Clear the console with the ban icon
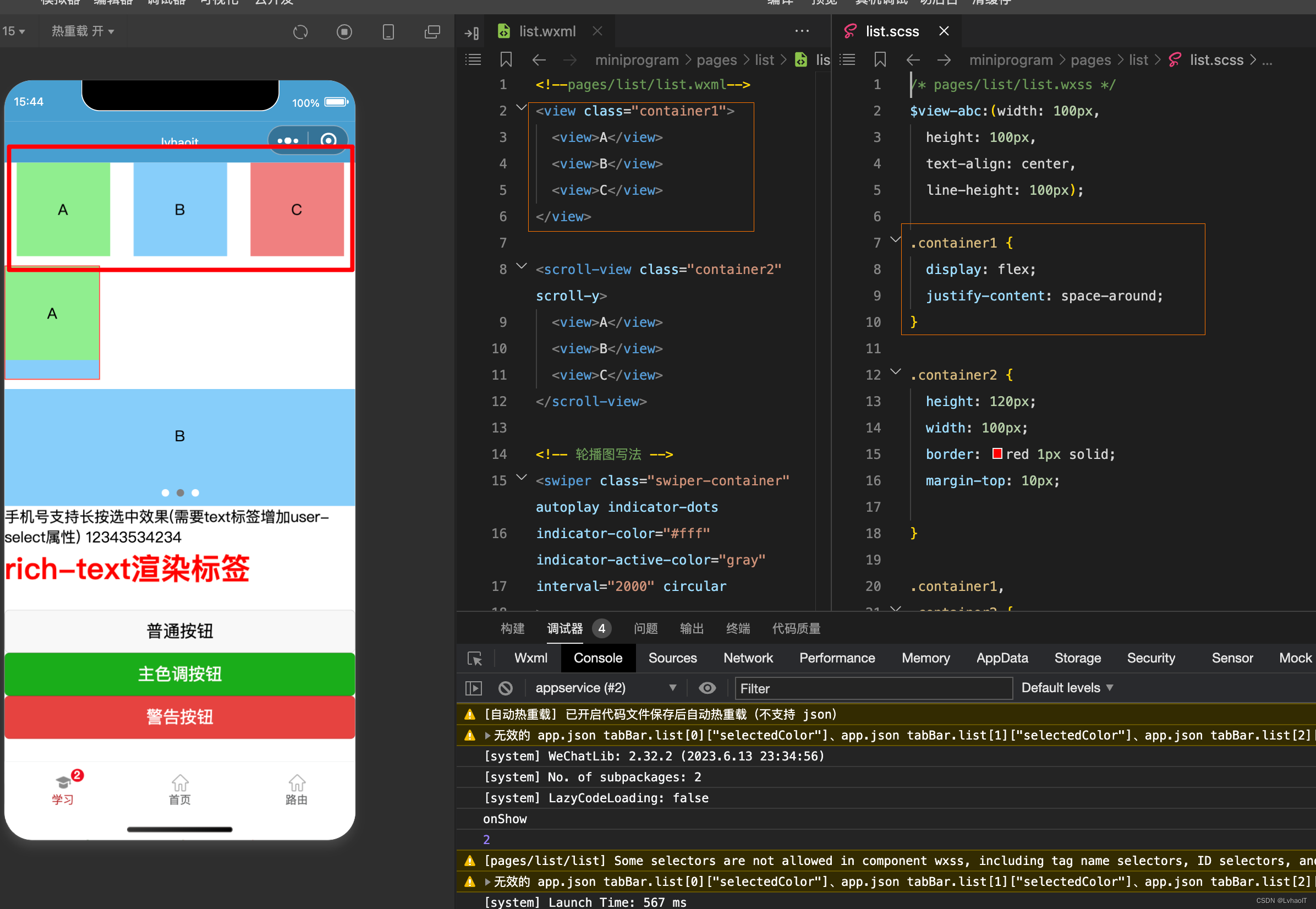The width and height of the screenshot is (1316, 909). (x=505, y=688)
